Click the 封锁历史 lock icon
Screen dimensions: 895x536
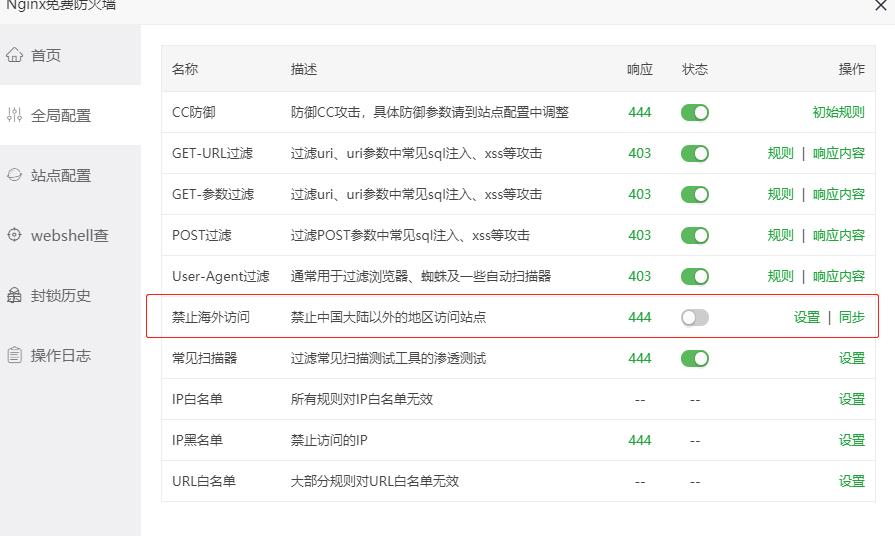(x=14, y=295)
